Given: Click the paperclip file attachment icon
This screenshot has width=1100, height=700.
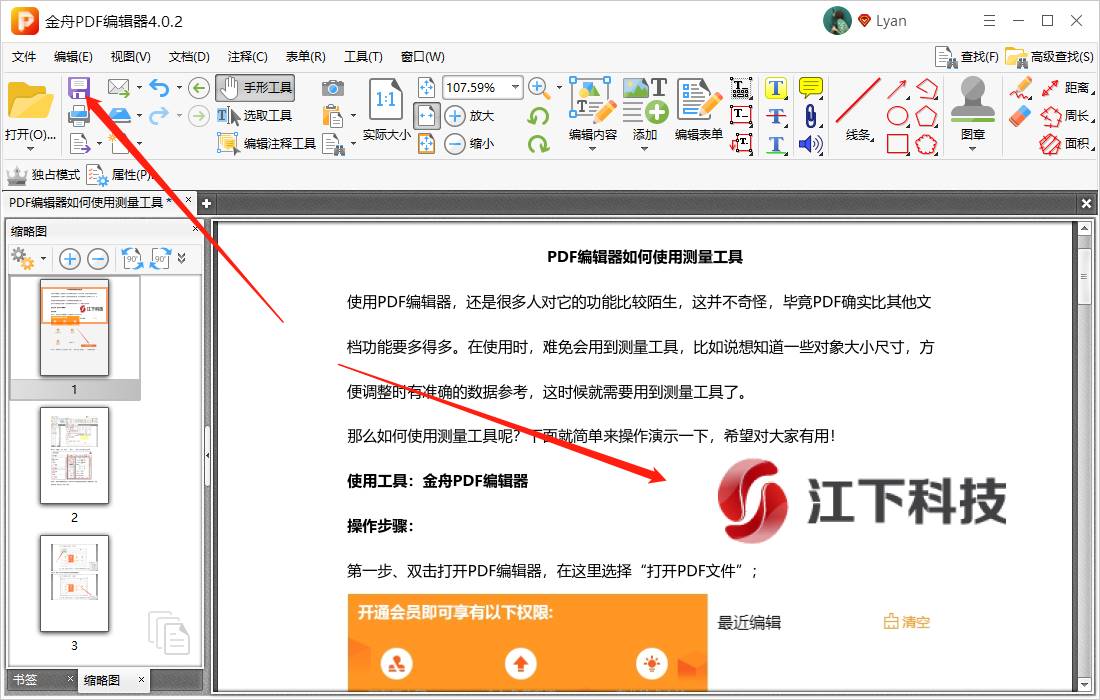Looking at the screenshot, I should coord(811,116).
